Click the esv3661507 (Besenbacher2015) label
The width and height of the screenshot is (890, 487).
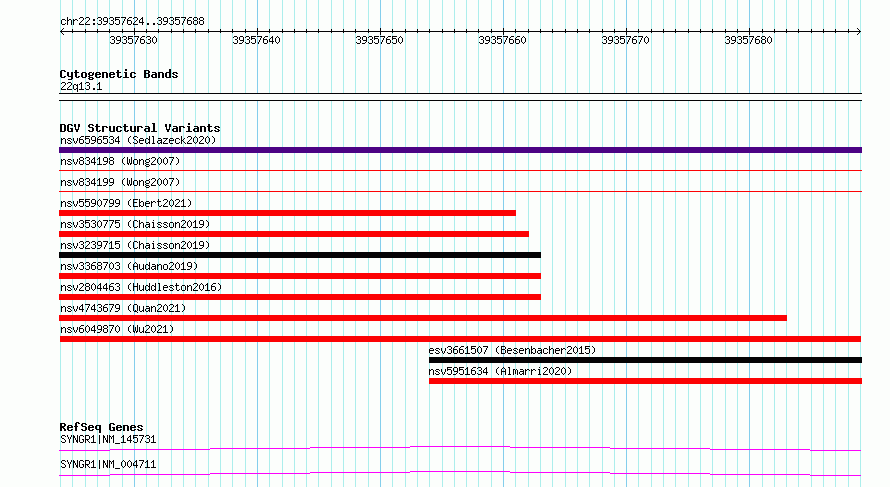point(512,350)
